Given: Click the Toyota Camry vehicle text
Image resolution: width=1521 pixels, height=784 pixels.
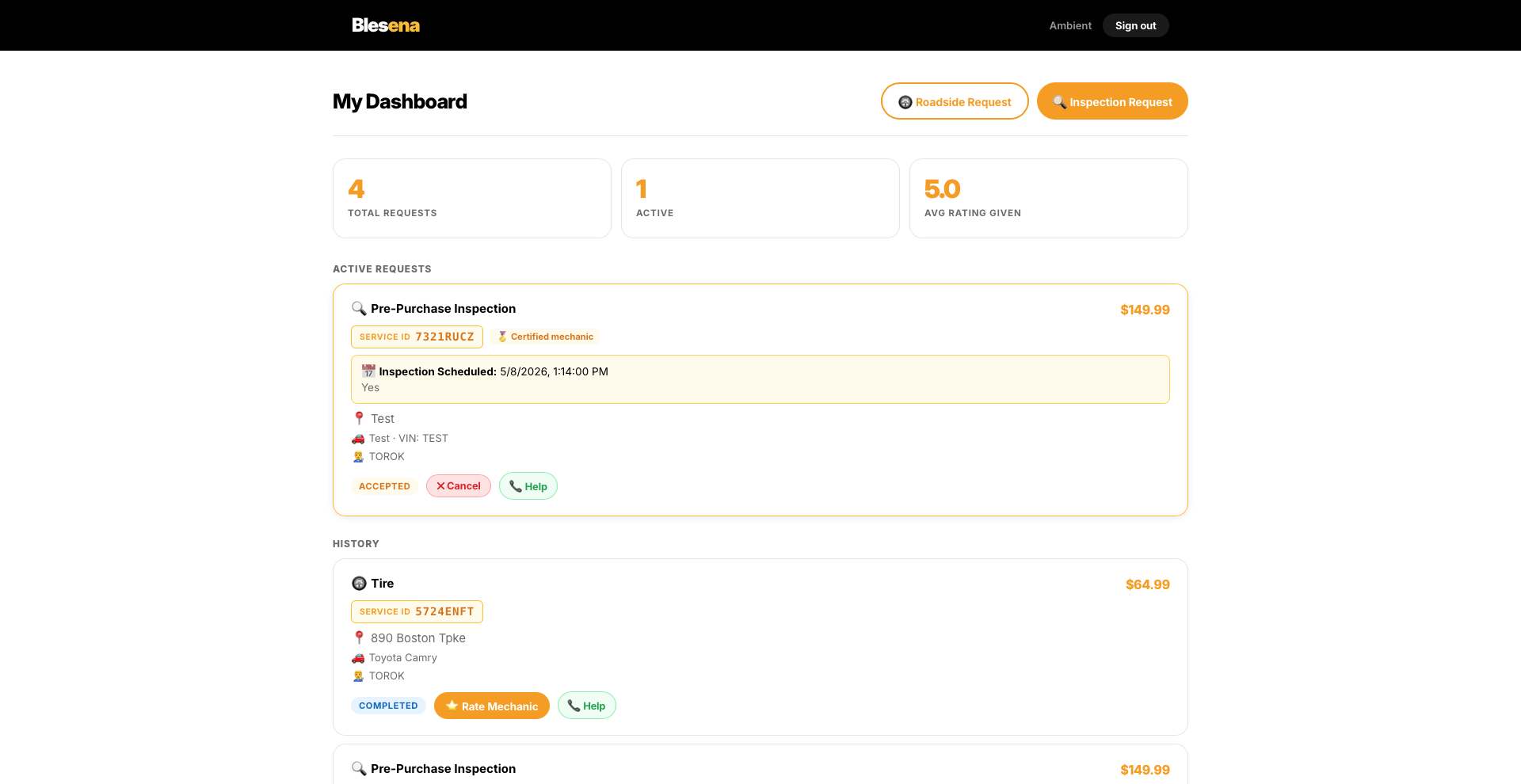Looking at the screenshot, I should 402,657.
